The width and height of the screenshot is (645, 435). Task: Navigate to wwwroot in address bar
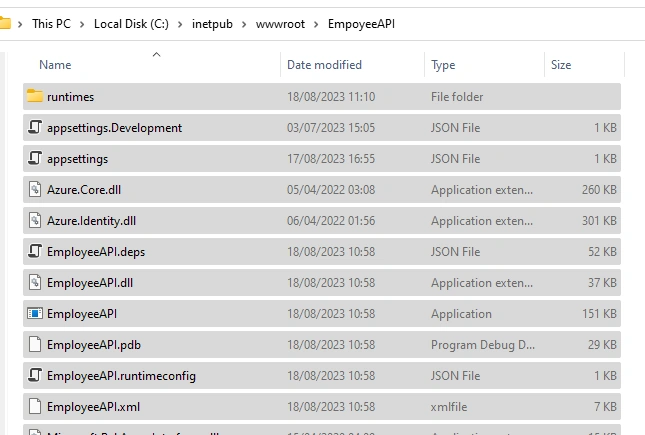tap(280, 24)
